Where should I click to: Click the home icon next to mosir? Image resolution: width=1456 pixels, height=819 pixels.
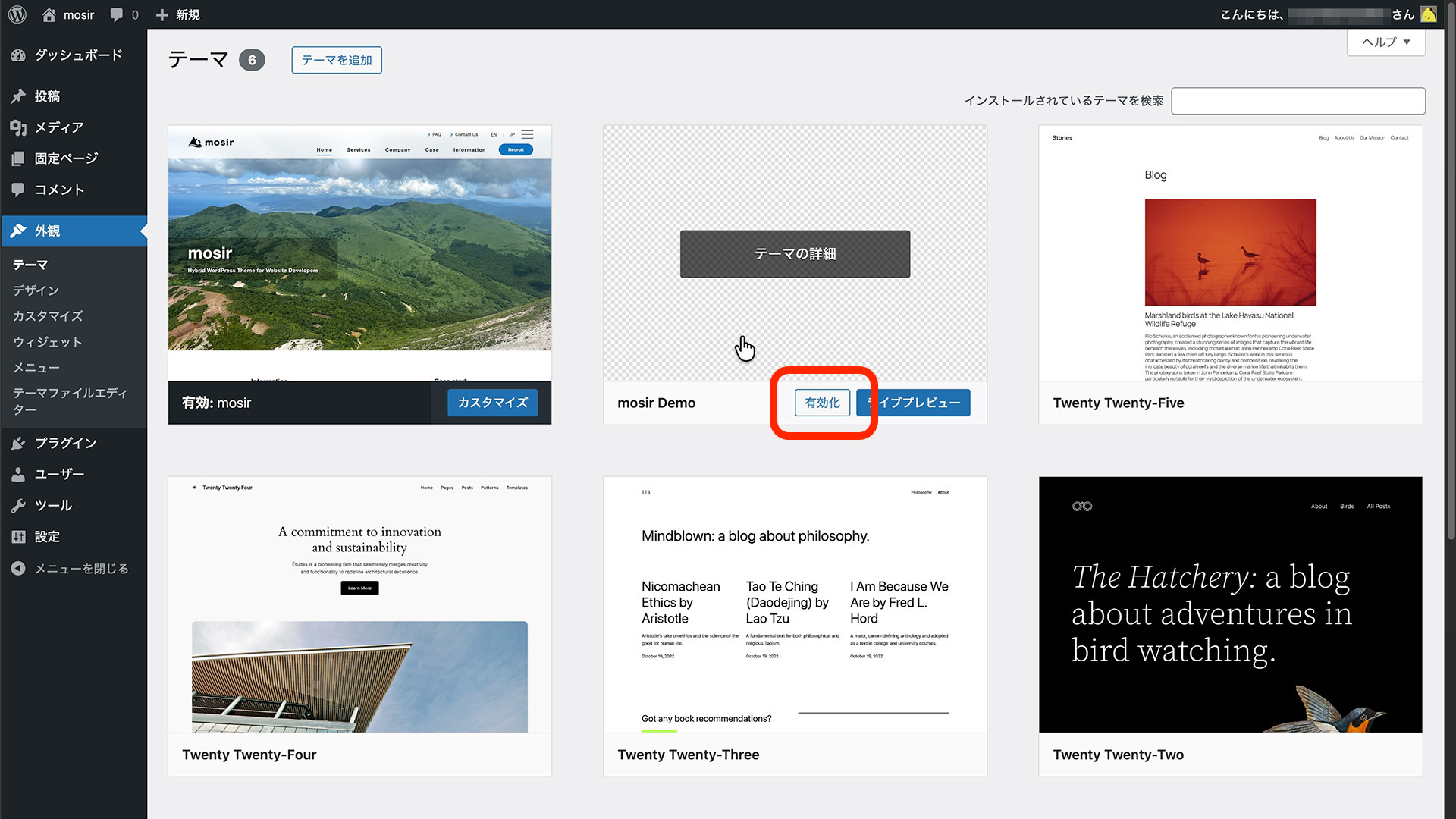(49, 14)
